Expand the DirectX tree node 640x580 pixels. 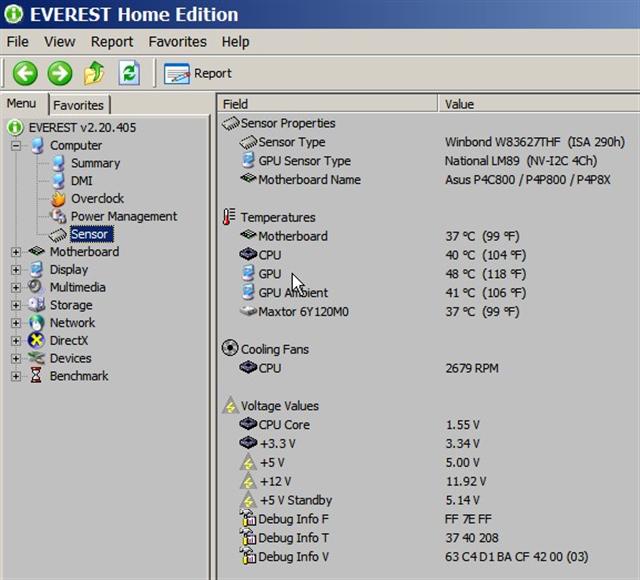(x=16, y=341)
